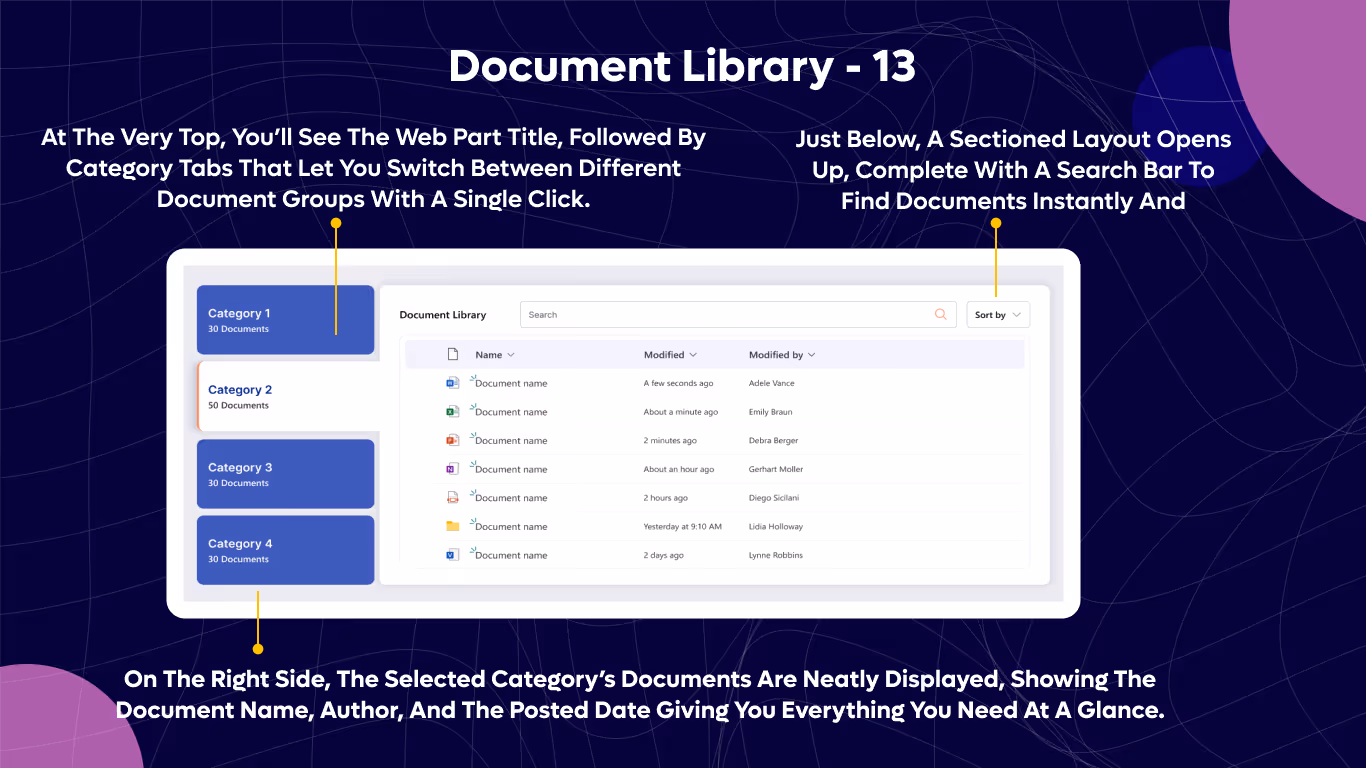Image resolution: width=1366 pixels, height=768 pixels.
Task: Open Category 4 with 30 Documents
Action: point(285,550)
